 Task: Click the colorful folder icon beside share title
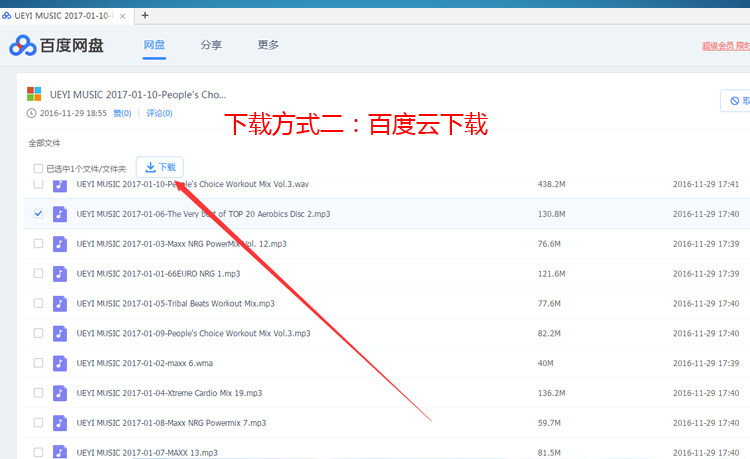(x=34, y=94)
